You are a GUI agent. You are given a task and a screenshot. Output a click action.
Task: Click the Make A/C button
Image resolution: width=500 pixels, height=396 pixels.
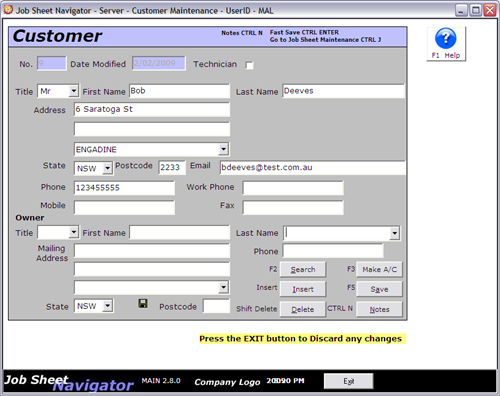point(379,269)
